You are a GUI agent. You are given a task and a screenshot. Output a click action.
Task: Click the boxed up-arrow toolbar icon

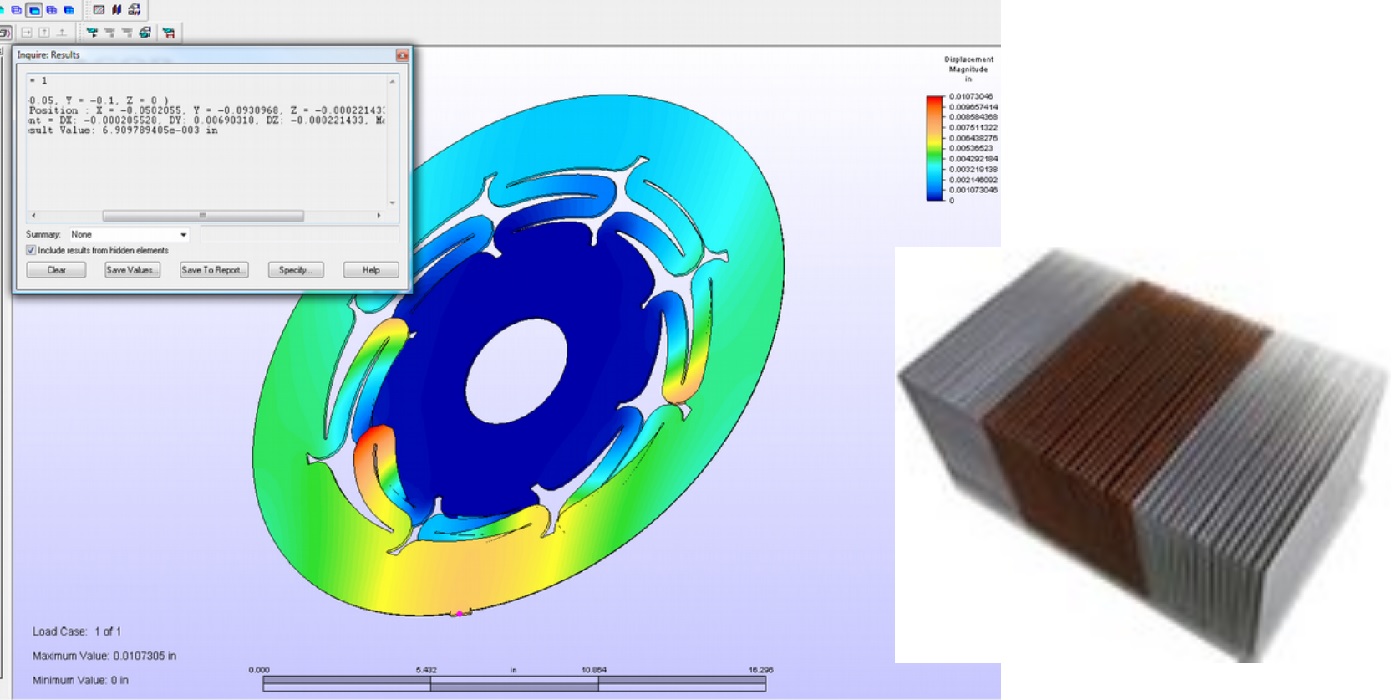coord(44,32)
